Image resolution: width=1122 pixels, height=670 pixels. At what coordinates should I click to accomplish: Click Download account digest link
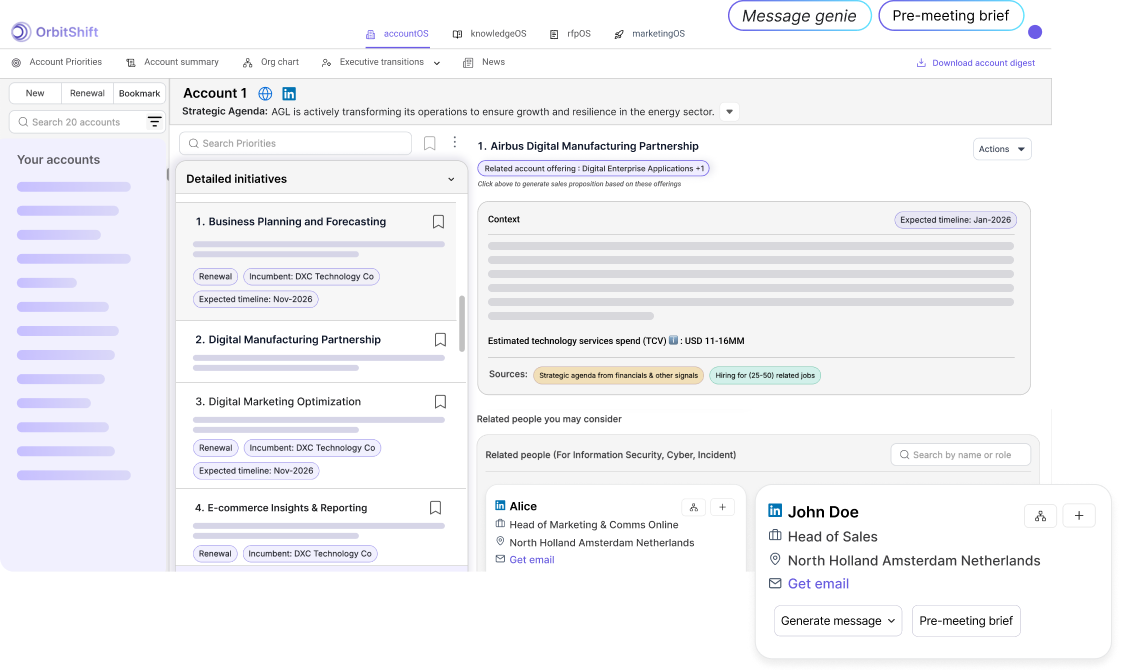point(976,63)
